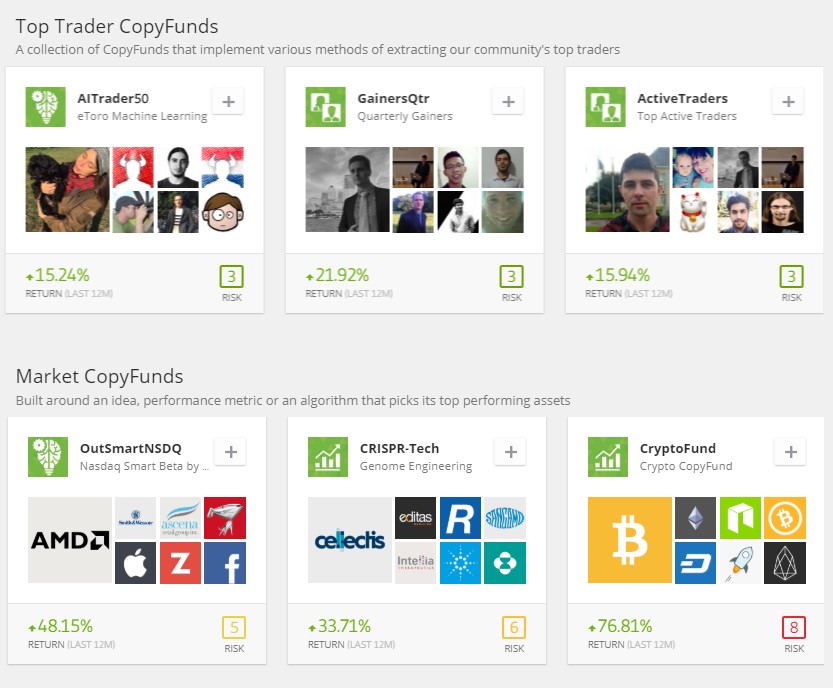The height and width of the screenshot is (688, 833).
Task: Open the EOS black logo tile
Action: [785, 563]
